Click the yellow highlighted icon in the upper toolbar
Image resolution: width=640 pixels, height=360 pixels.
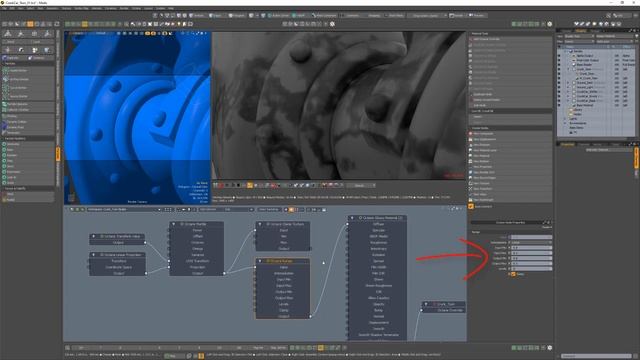(84, 24)
